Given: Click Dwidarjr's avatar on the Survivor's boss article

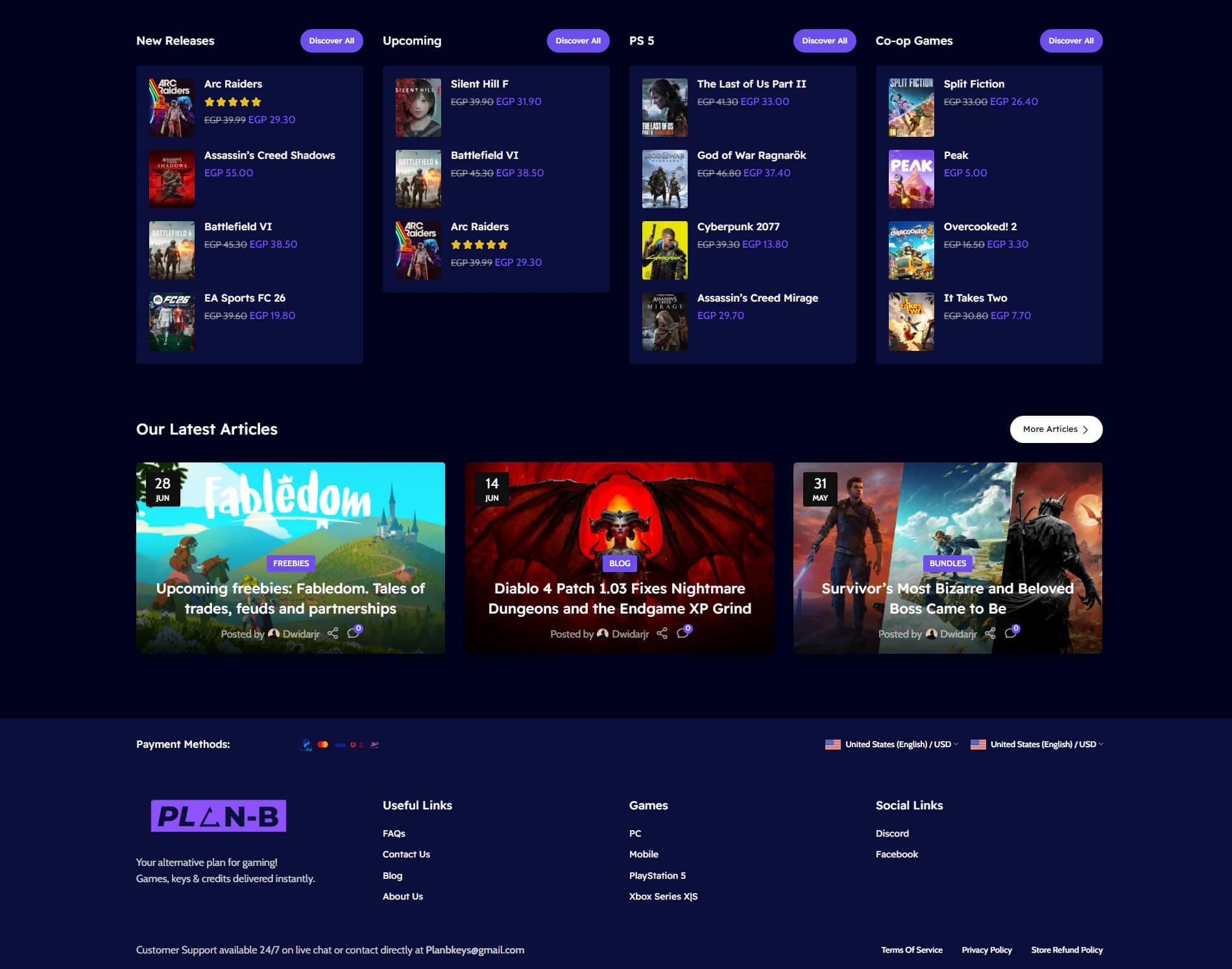Looking at the screenshot, I should tap(932, 634).
